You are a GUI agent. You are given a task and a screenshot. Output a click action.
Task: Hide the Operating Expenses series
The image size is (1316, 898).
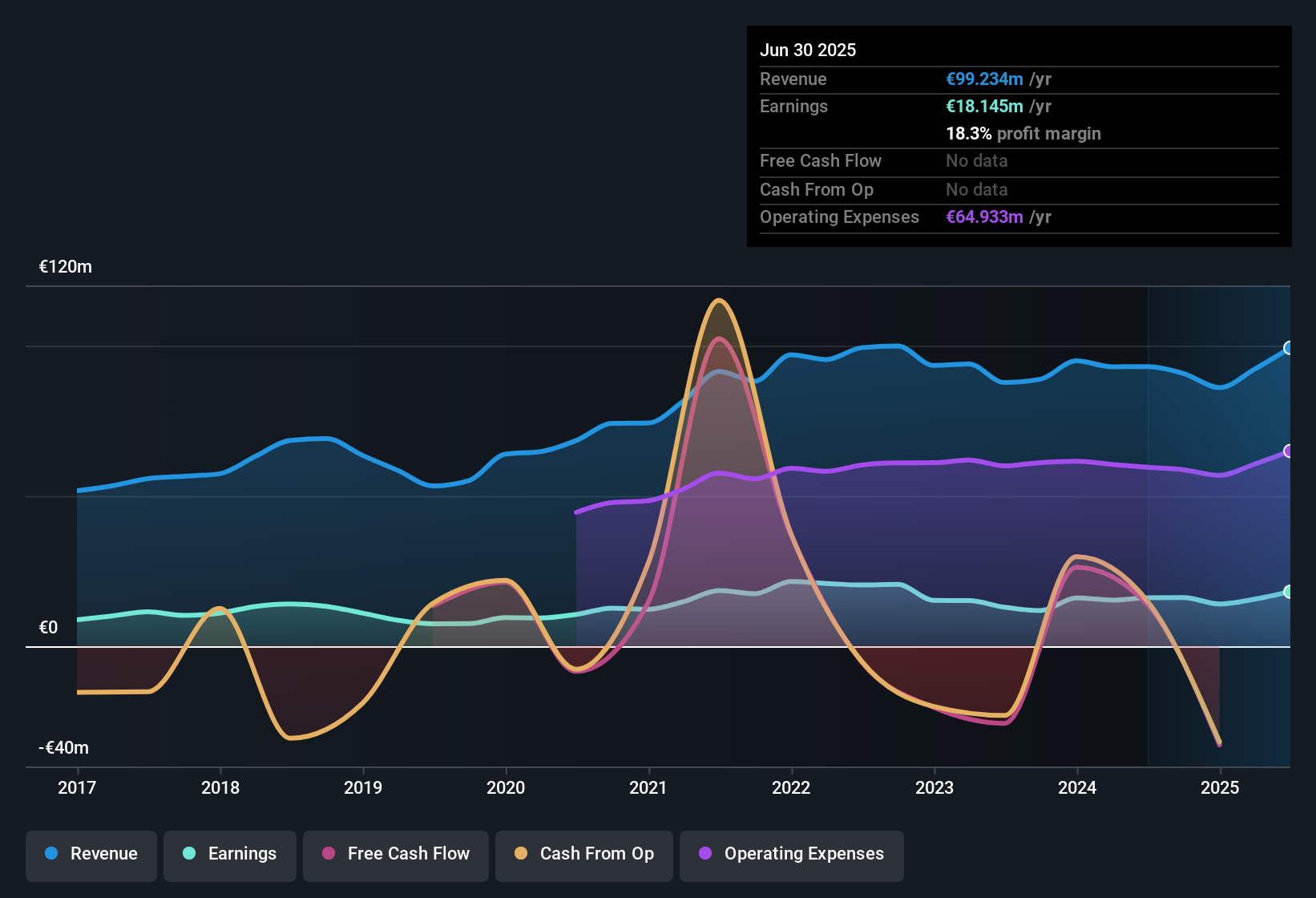pyautogui.click(x=792, y=854)
